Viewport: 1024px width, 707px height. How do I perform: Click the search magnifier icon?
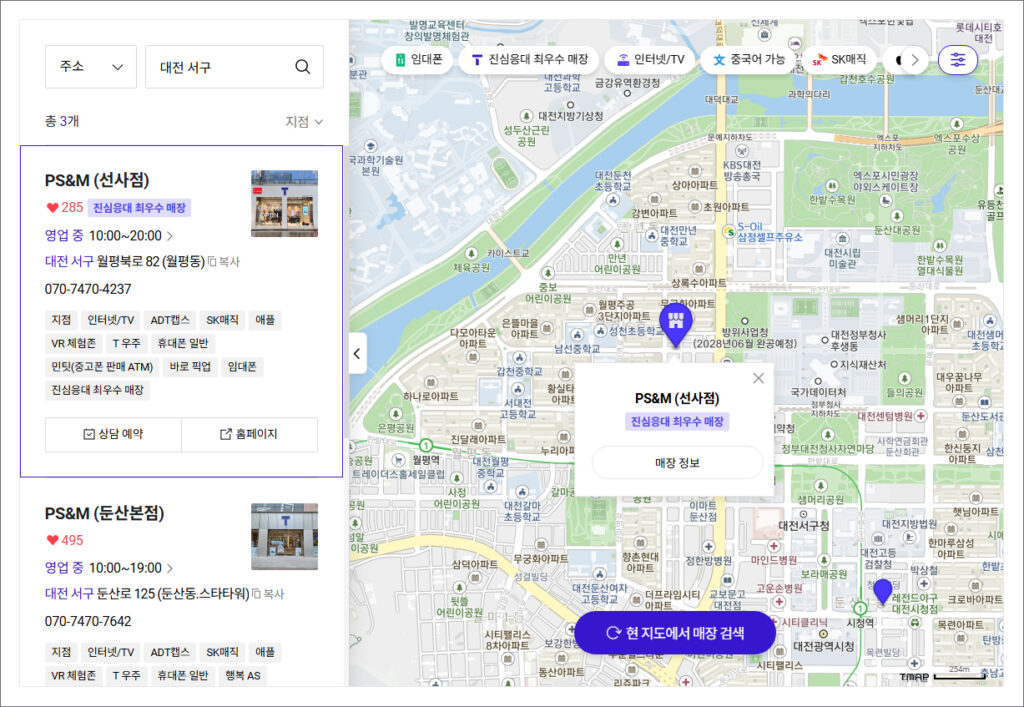302,67
